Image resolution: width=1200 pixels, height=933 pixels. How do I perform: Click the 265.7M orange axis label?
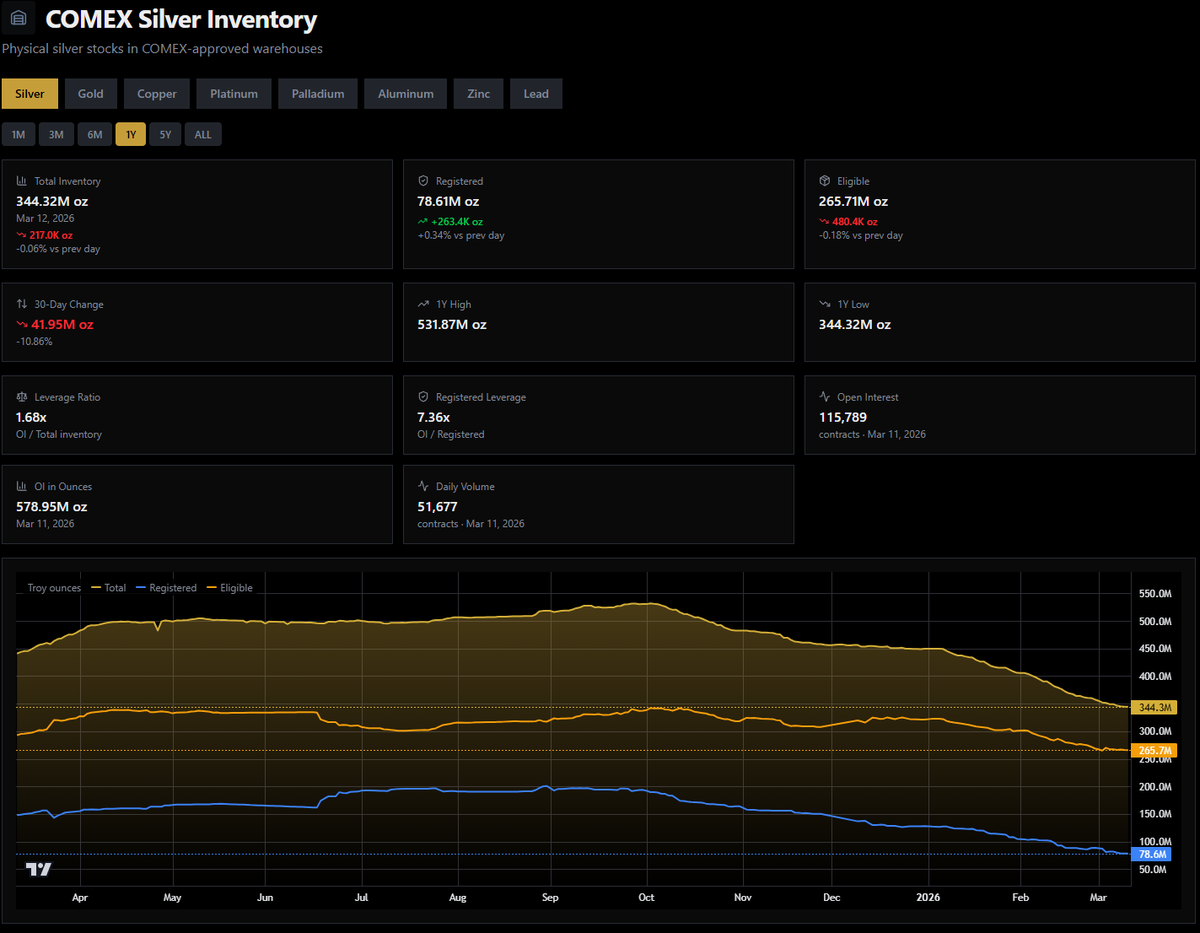(1154, 750)
